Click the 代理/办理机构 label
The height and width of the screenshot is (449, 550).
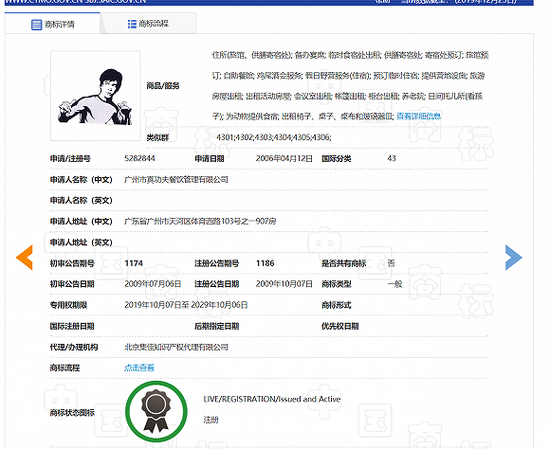[74, 347]
